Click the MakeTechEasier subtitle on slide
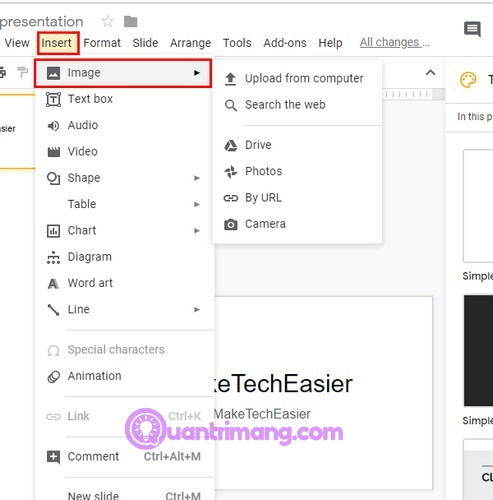Image resolution: width=493 pixels, height=500 pixels. [x=262, y=414]
